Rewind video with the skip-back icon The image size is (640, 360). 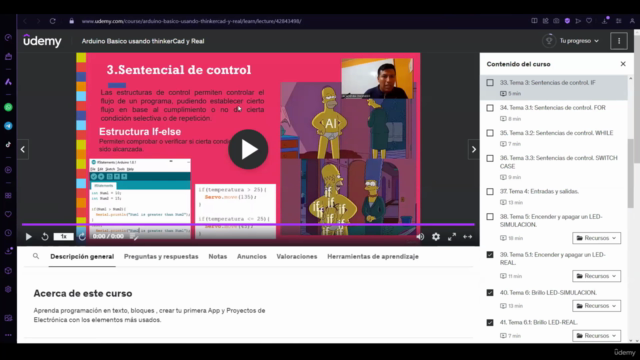coord(45,237)
